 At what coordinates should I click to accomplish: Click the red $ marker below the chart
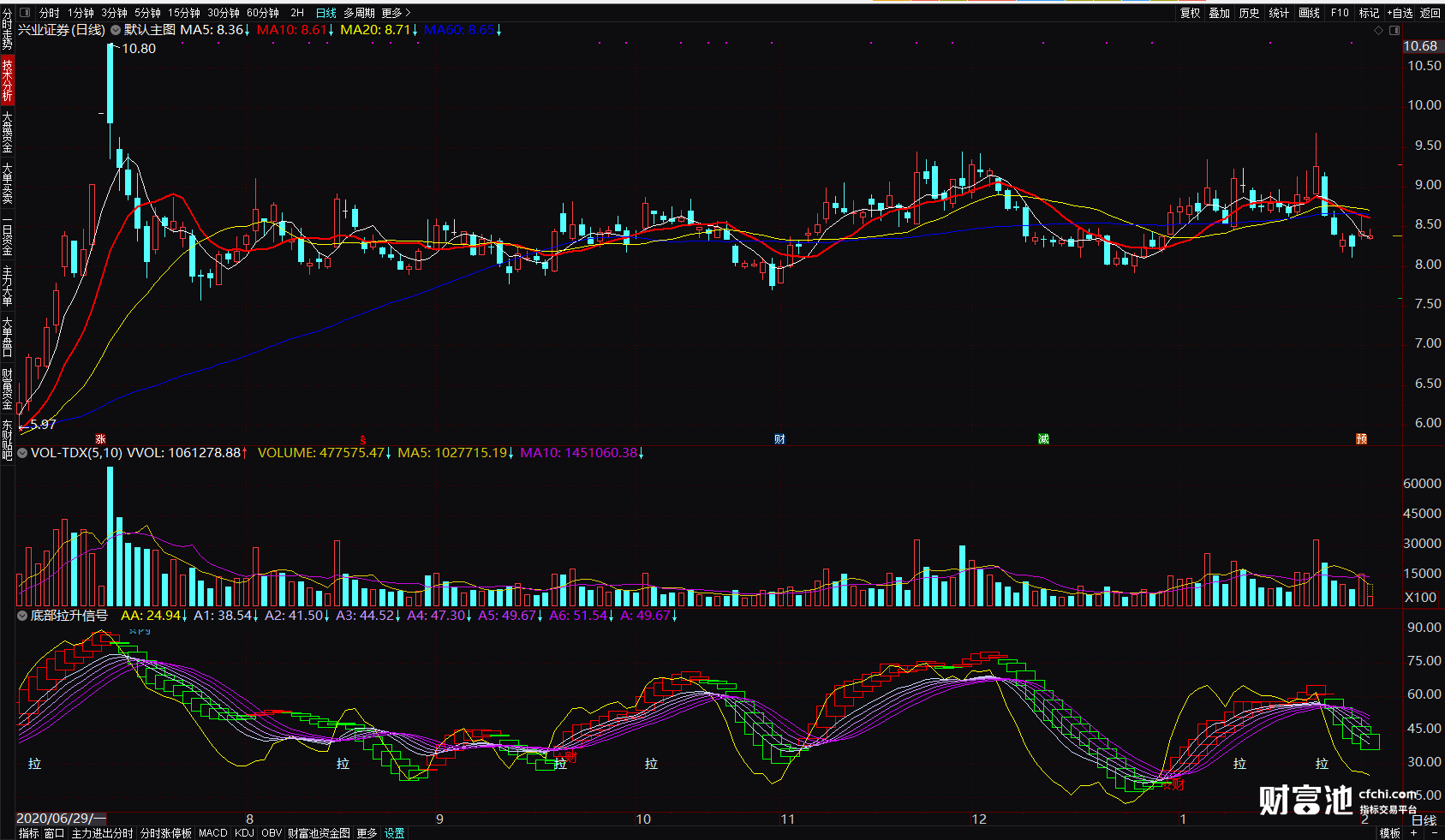363,440
